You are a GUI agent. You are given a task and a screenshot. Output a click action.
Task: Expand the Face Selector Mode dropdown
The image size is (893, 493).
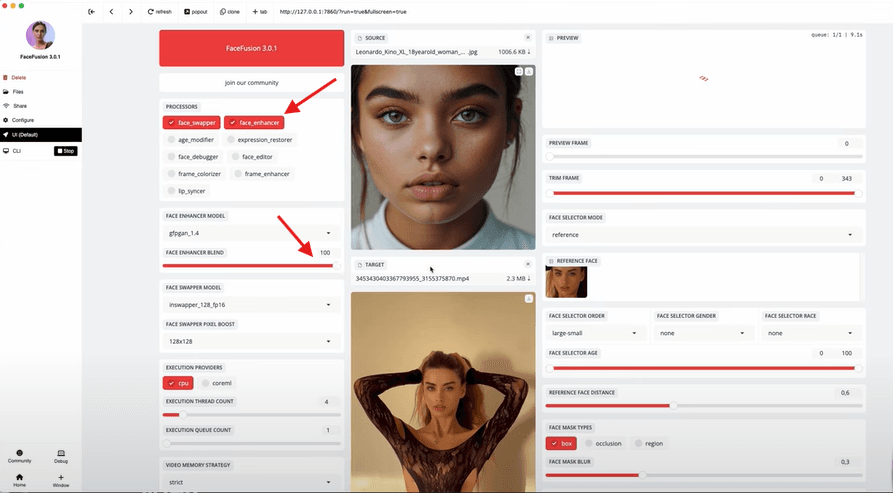pos(703,235)
